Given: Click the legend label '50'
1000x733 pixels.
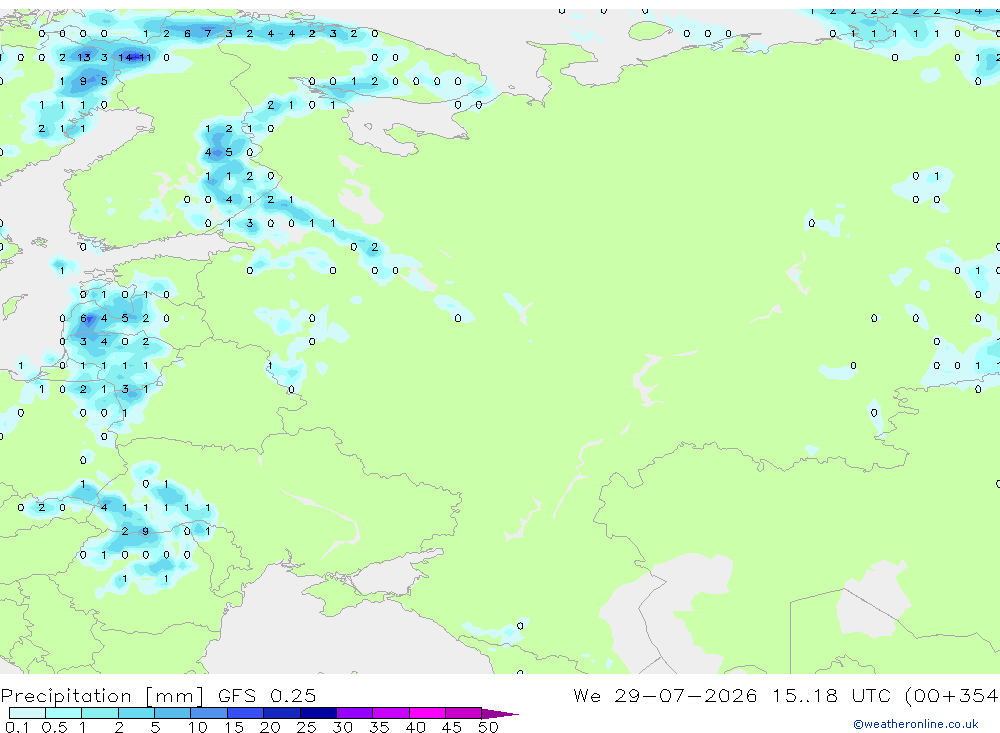Looking at the screenshot, I should [x=488, y=727].
